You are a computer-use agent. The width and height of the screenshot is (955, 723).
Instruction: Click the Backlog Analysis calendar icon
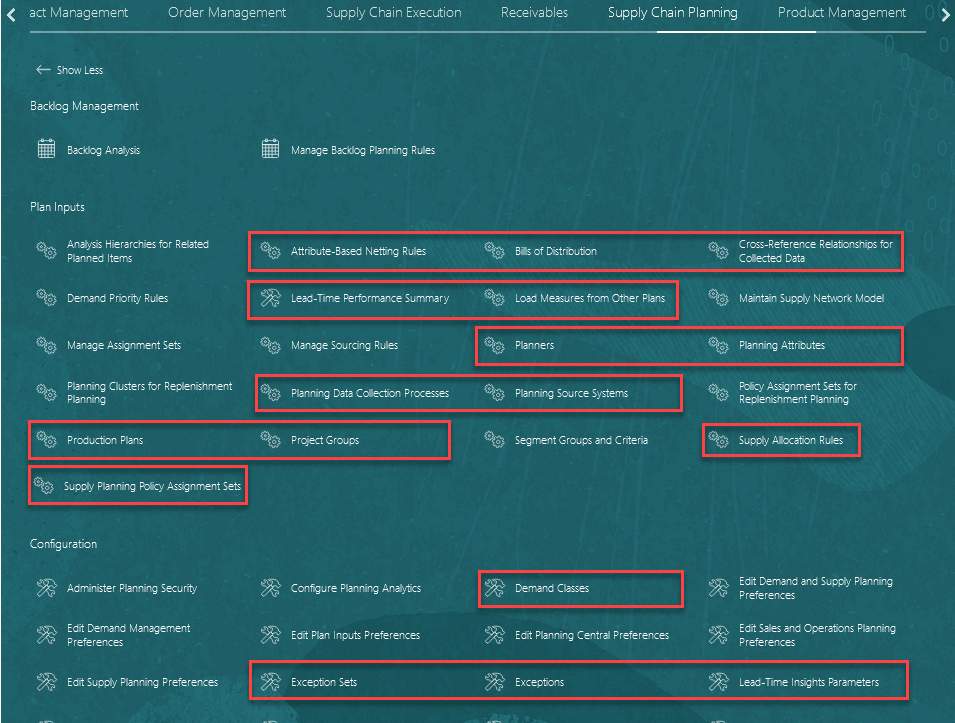pos(46,149)
